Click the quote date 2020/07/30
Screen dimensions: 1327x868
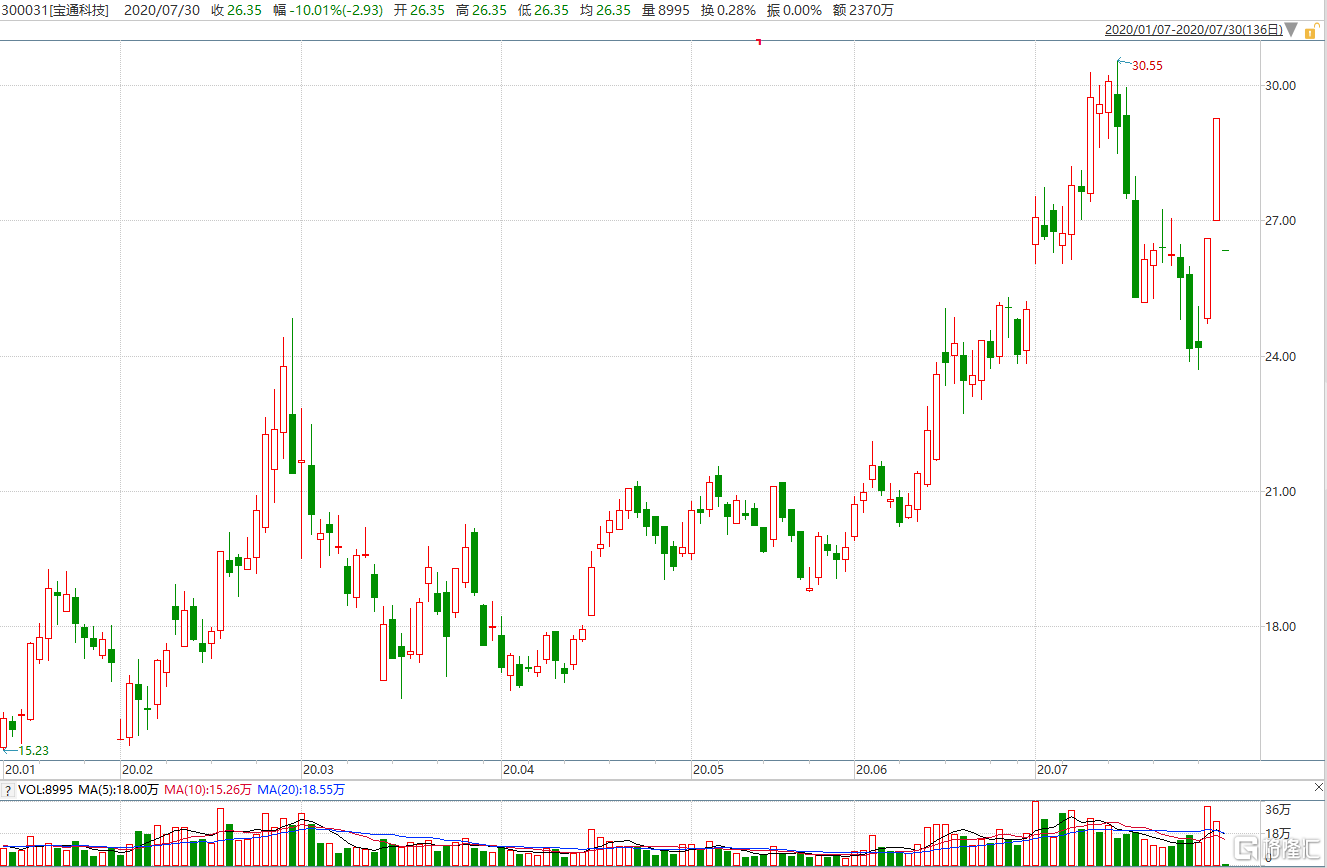[160, 10]
